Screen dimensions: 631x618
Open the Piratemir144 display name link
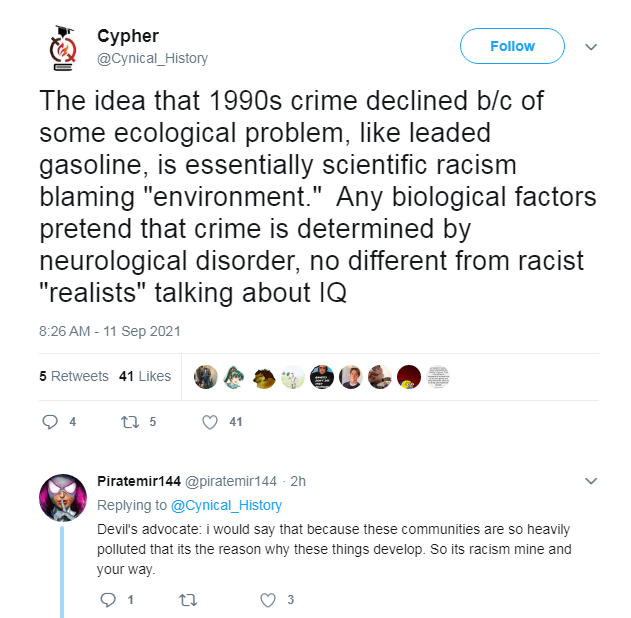pyautogui.click(x=139, y=481)
